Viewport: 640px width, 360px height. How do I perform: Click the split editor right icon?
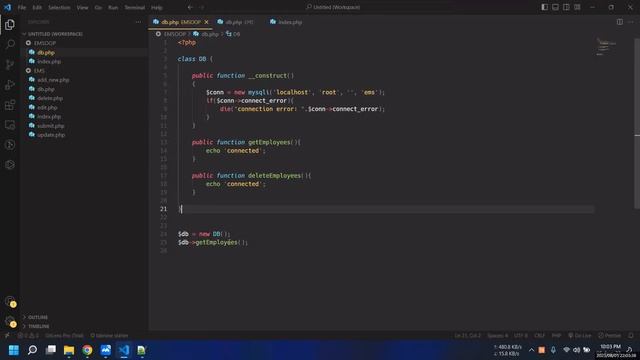pos(620,22)
